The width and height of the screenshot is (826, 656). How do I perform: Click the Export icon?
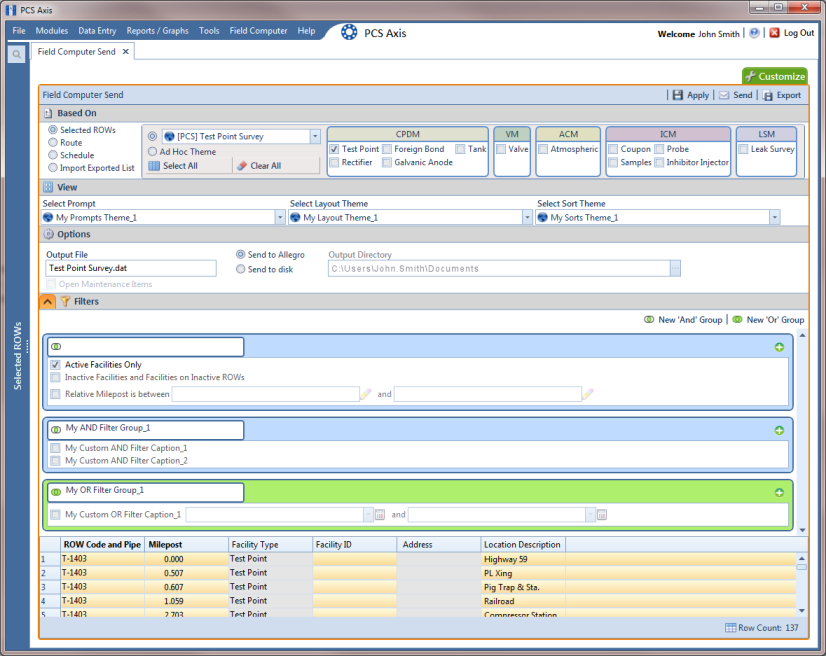pyautogui.click(x=768, y=95)
